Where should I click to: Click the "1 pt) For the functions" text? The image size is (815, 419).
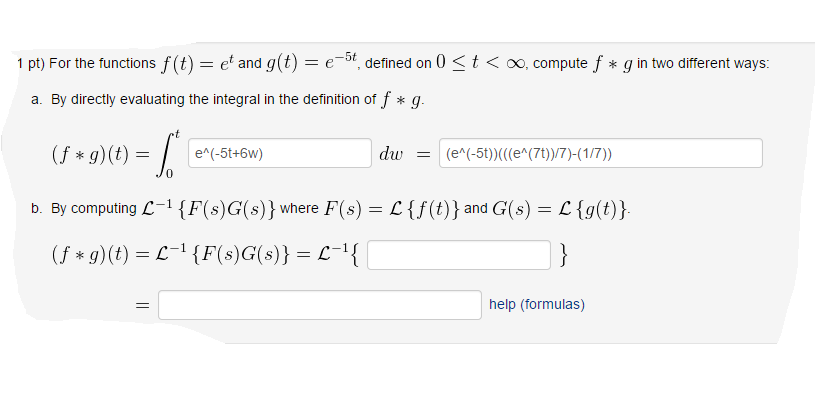(x=86, y=63)
